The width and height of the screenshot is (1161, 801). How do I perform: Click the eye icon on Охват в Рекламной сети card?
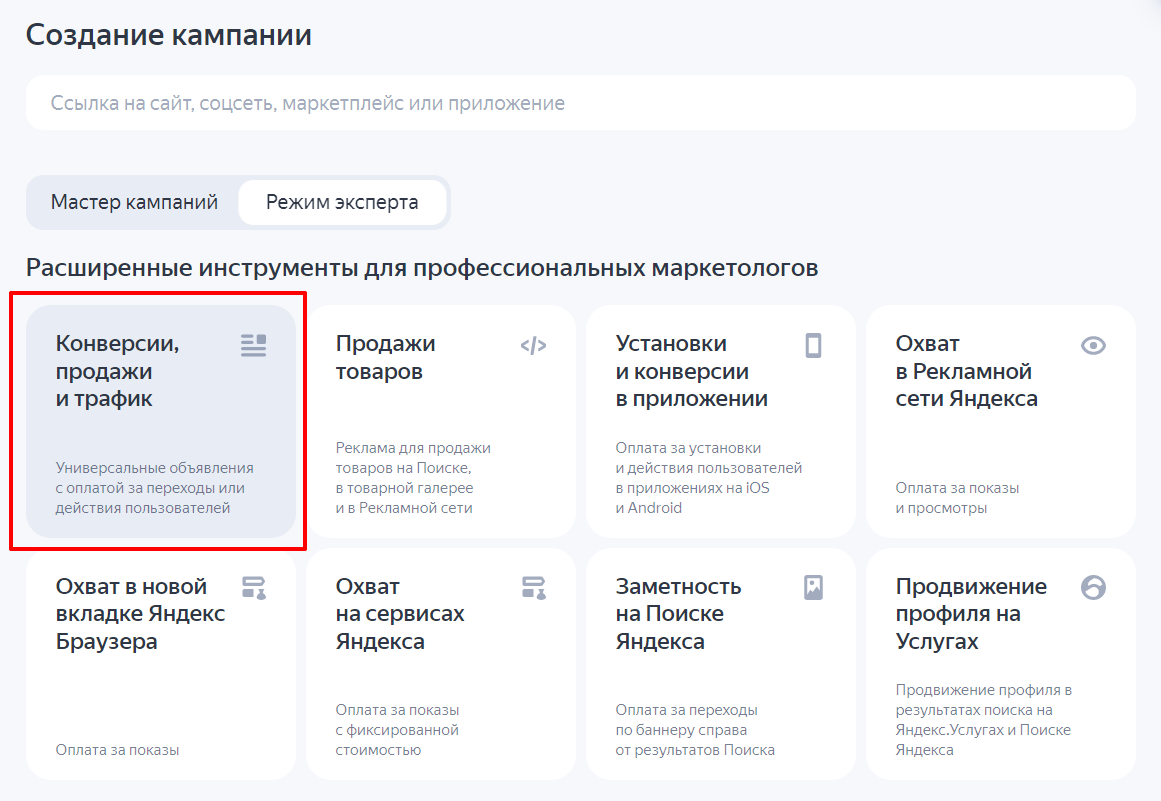point(1093,345)
